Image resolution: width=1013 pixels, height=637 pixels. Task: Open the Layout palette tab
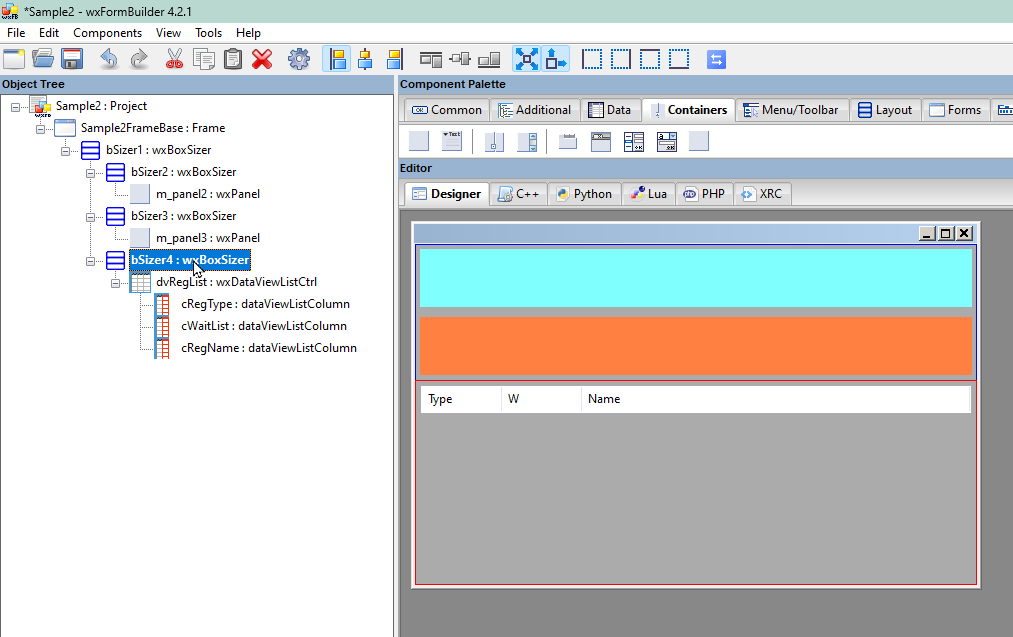(x=885, y=110)
